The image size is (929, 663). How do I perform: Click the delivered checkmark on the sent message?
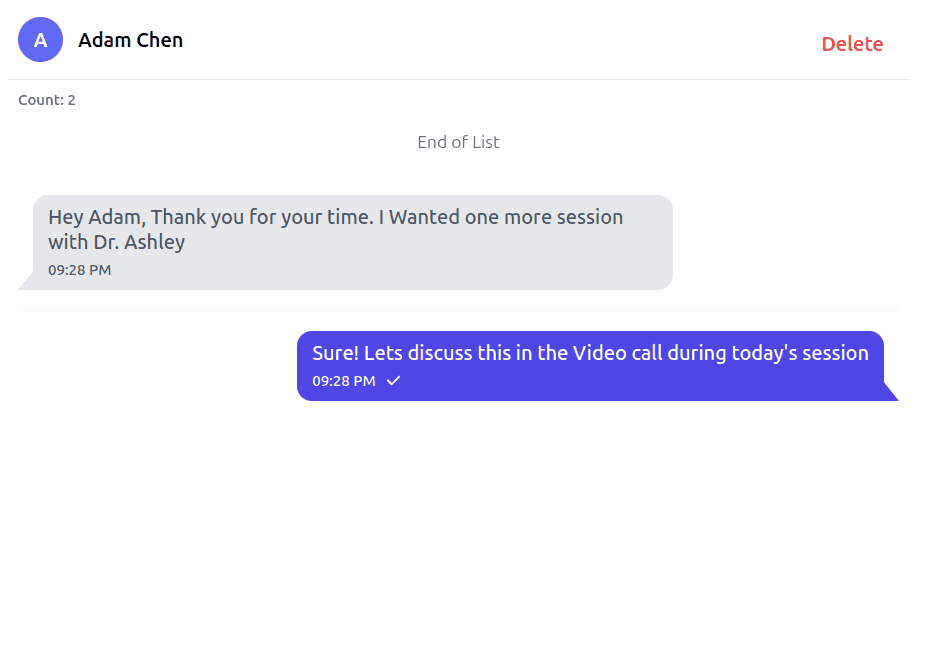[x=393, y=381]
